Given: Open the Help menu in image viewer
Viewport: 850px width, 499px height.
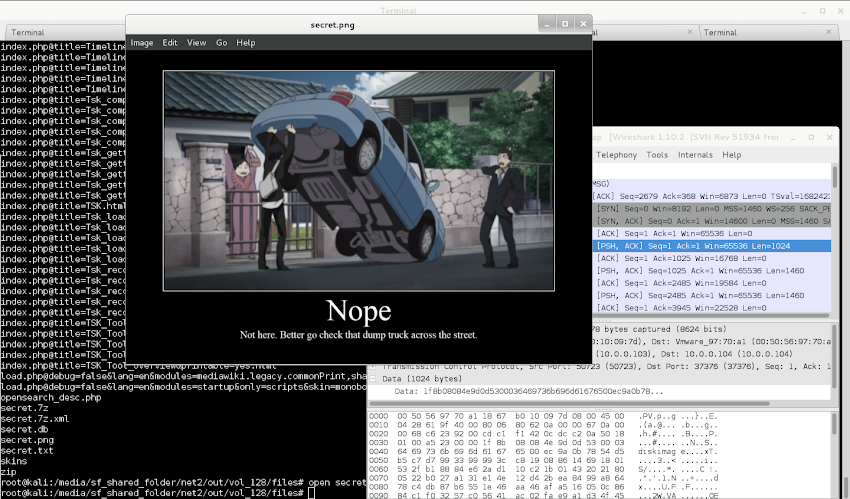Looking at the screenshot, I should click(246, 43).
